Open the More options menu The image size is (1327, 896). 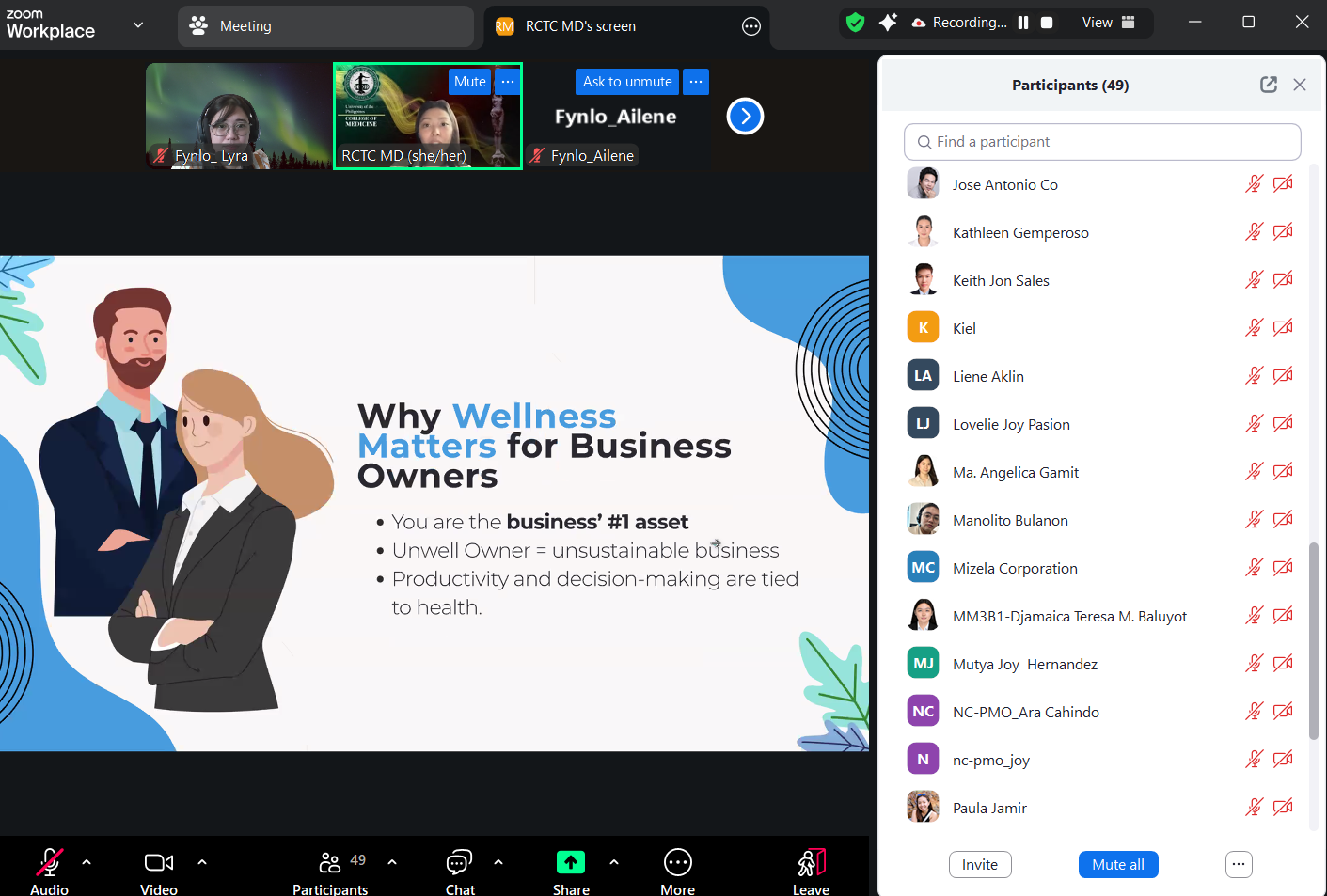[x=677, y=862]
